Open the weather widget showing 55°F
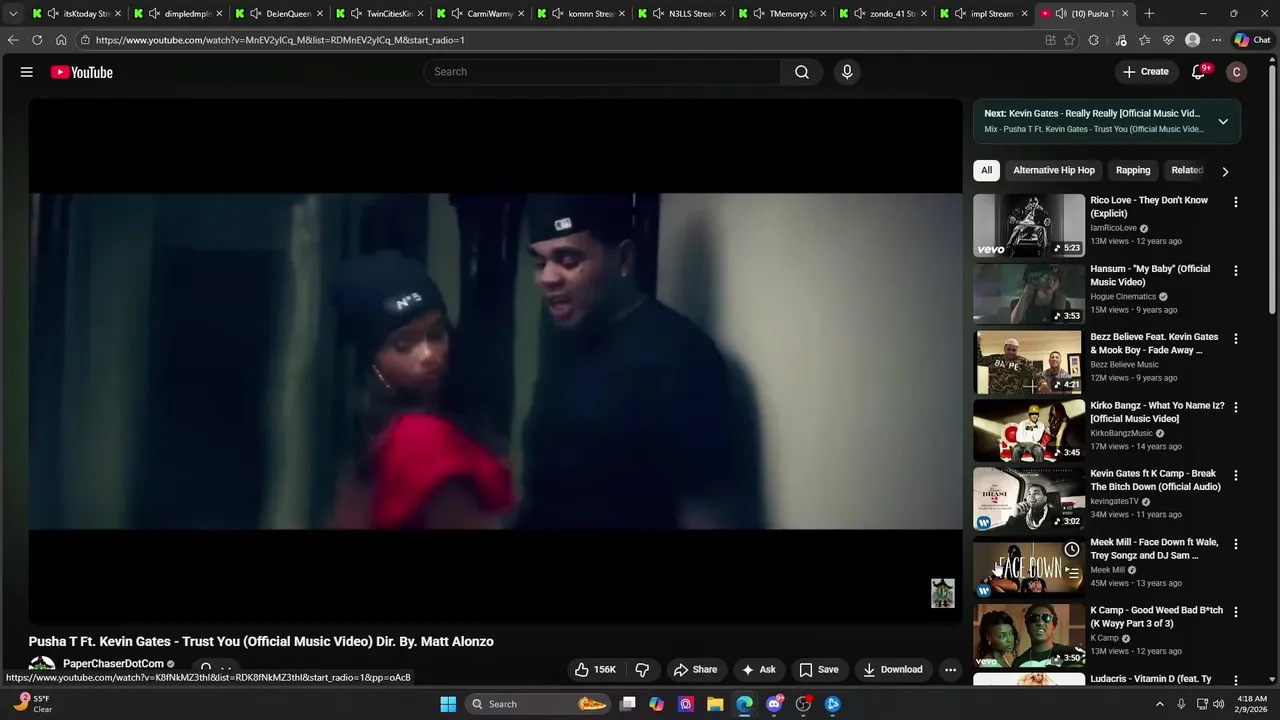Screen dimensions: 1280x720 (x=33, y=704)
